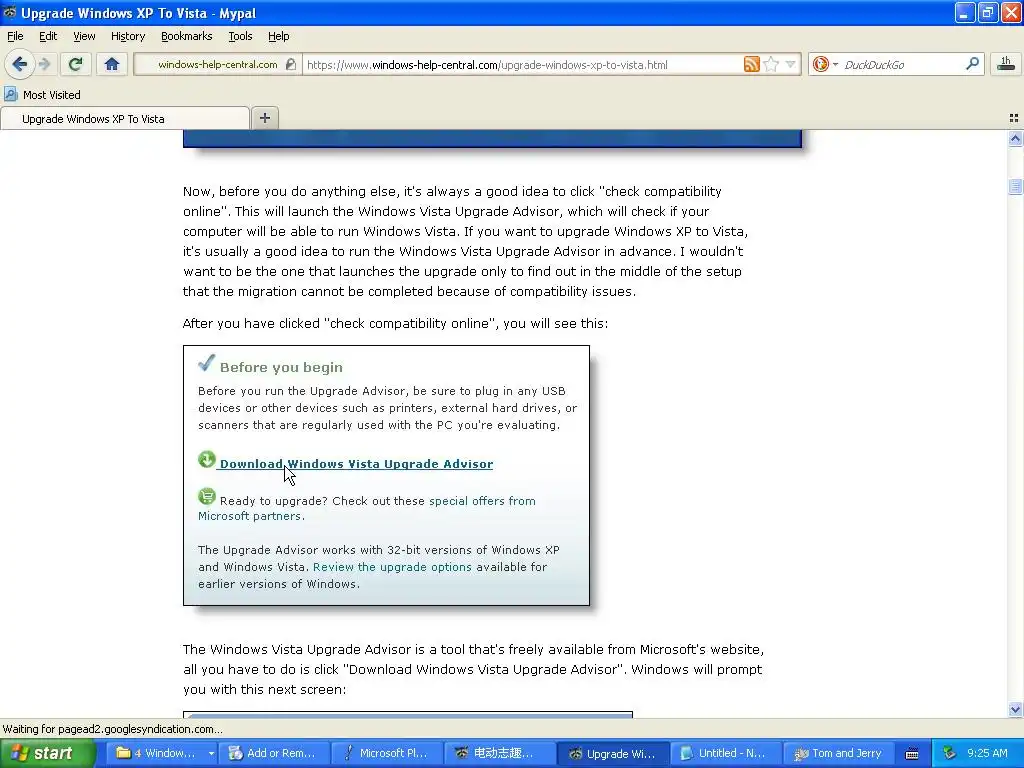Click the green download arrow icon
The width and height of the screenshot is (1024, 768).
pos(206,460)
